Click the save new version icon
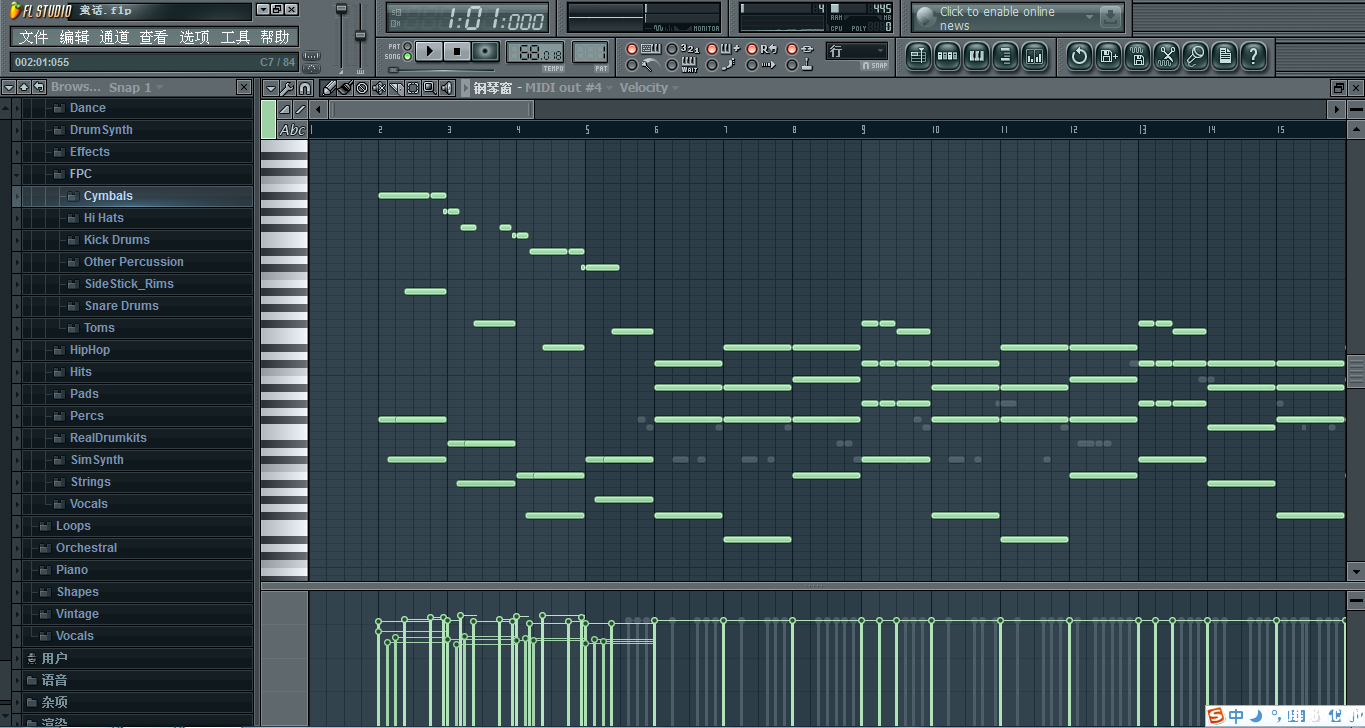 point(1108,55)
